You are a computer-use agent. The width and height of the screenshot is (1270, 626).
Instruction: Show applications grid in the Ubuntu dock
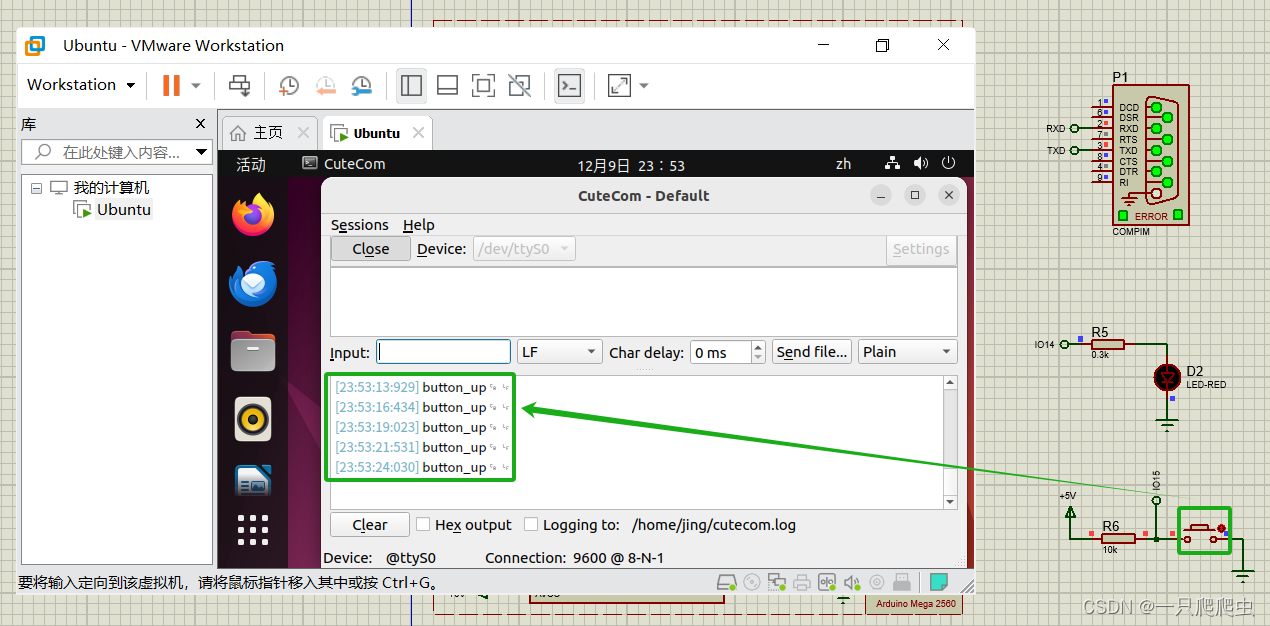253,531
